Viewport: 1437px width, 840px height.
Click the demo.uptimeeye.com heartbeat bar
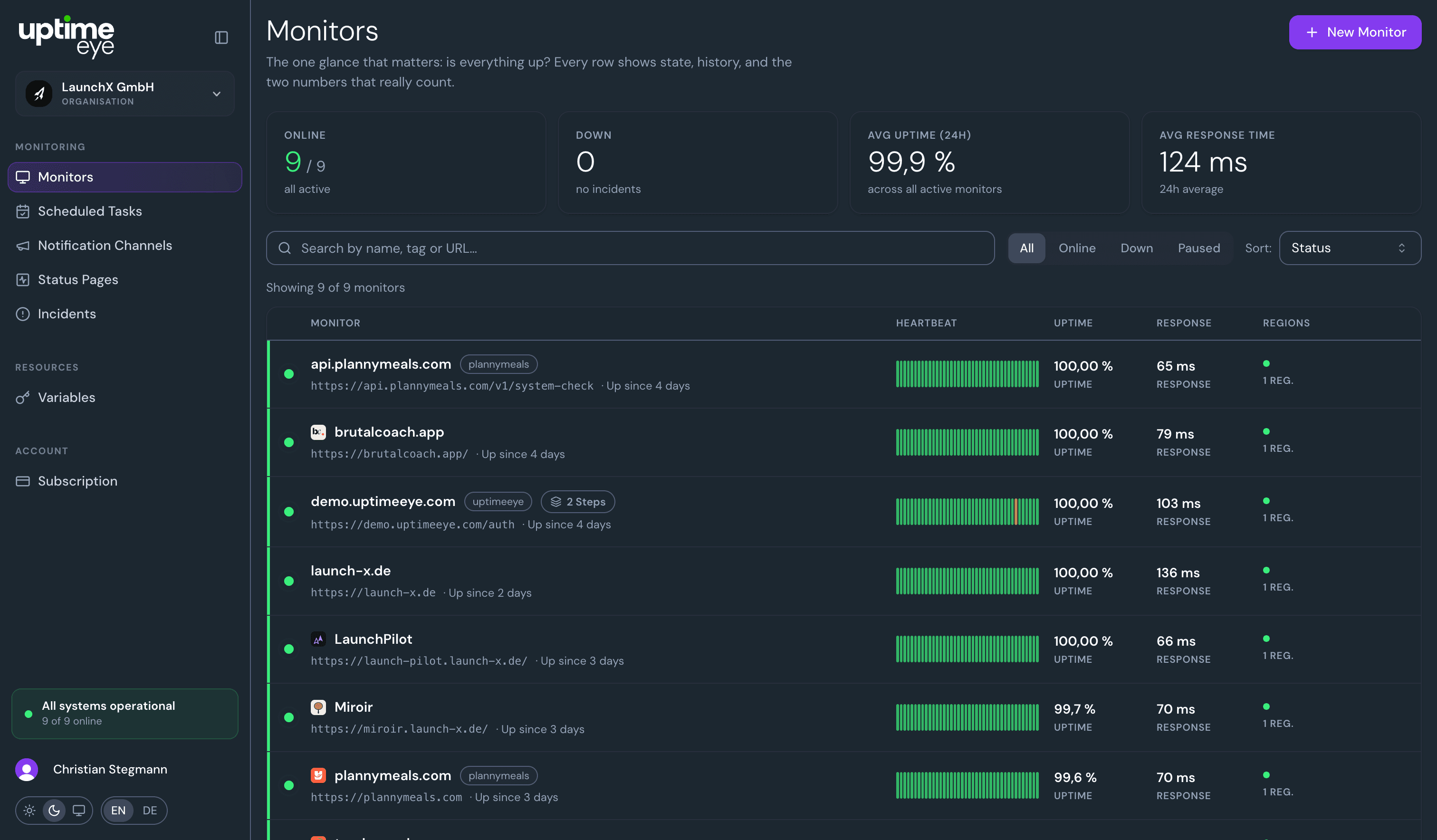967,511
